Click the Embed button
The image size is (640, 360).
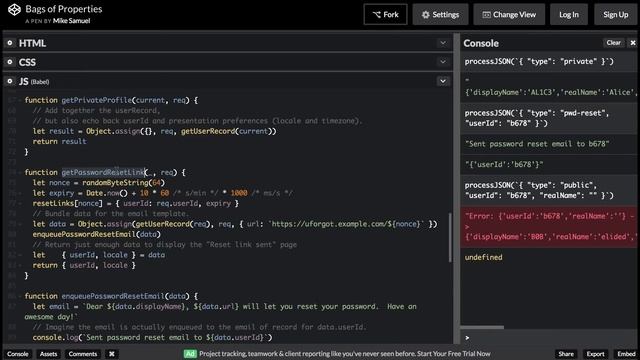tap(626, 354)
